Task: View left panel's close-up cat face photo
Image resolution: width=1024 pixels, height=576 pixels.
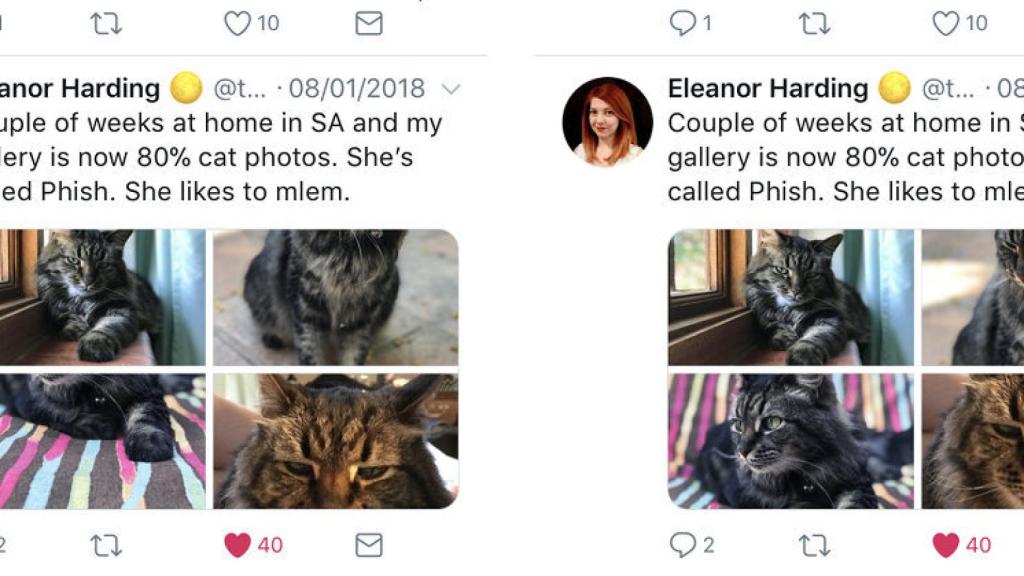Action: click(x=336, y=441)
